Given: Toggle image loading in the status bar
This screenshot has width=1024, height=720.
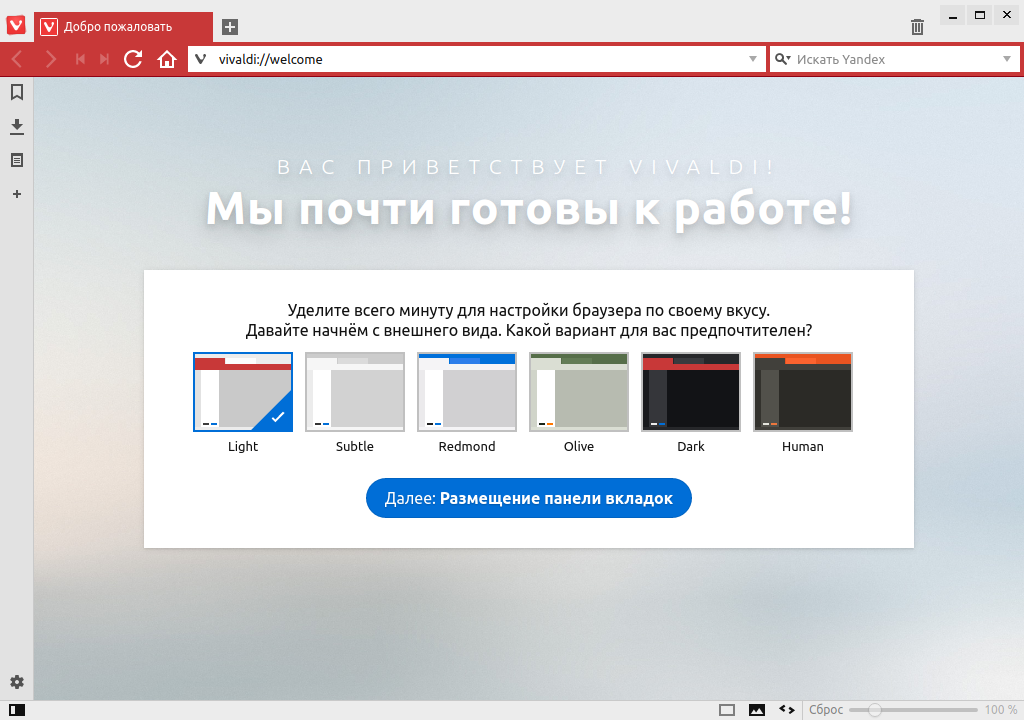Looking at the screenshot, I should (755, 708).
